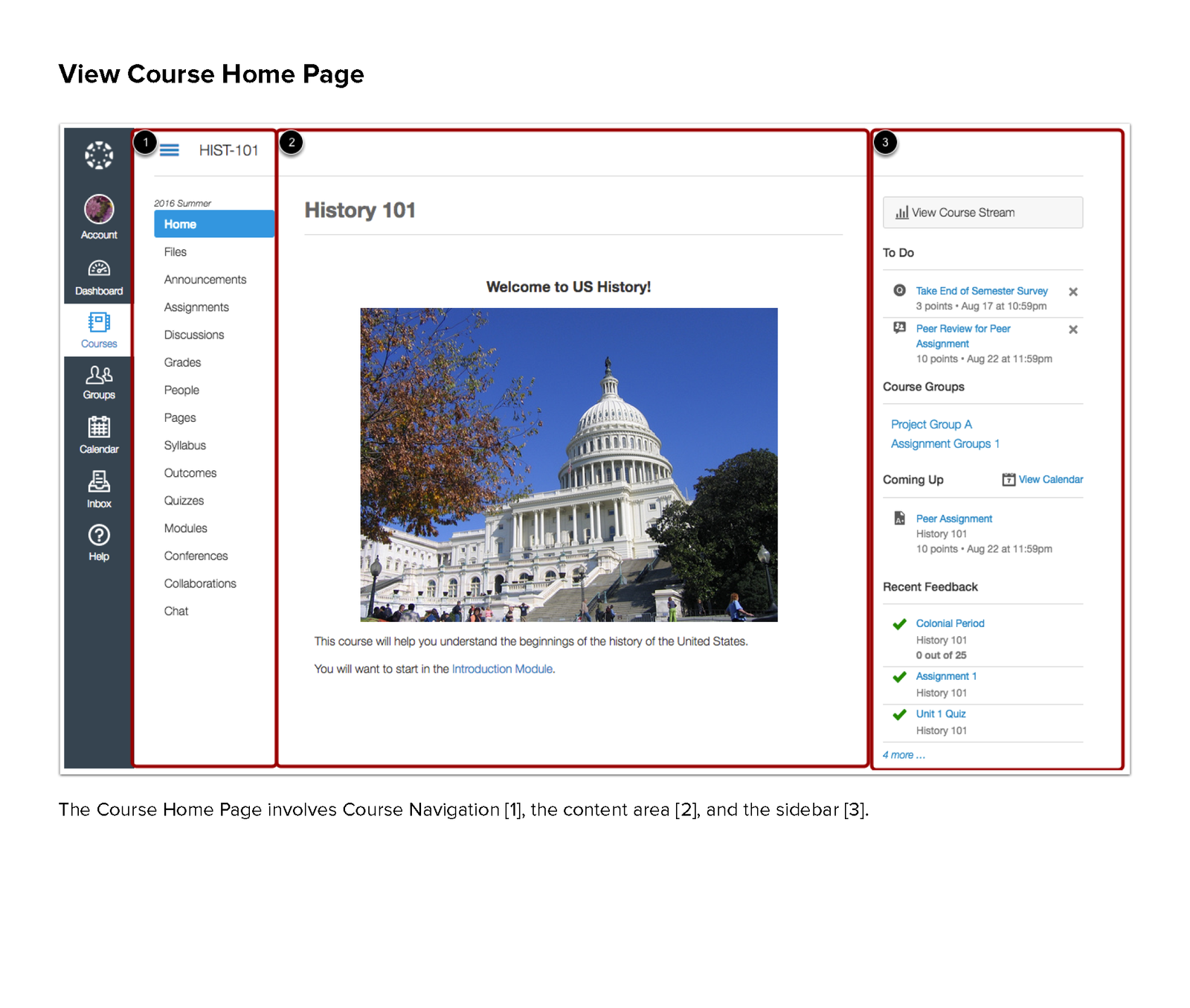Open Peer Review for Peer Assignment

click(x=963, y=336)
